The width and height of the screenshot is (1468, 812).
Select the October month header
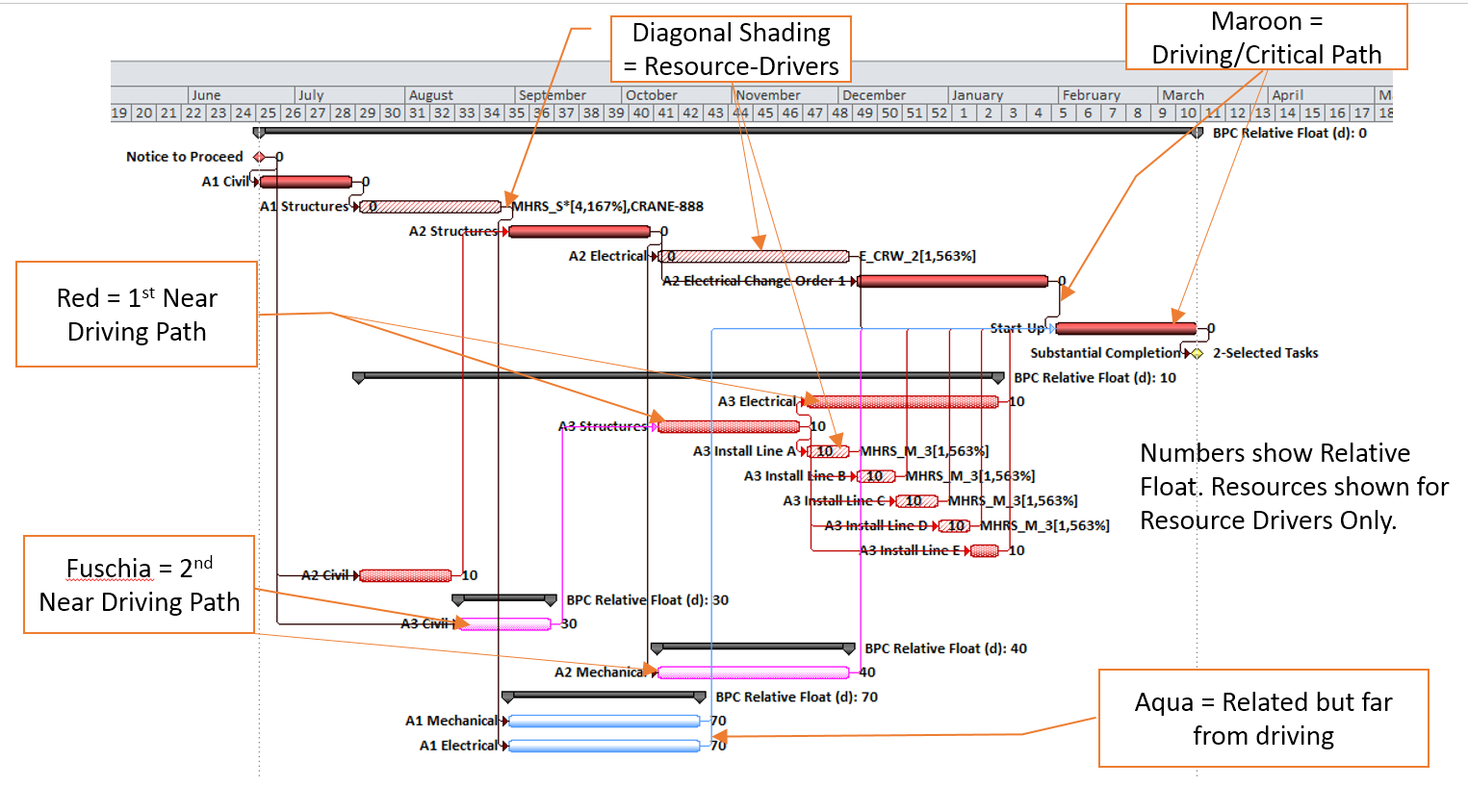pos(677,95)
